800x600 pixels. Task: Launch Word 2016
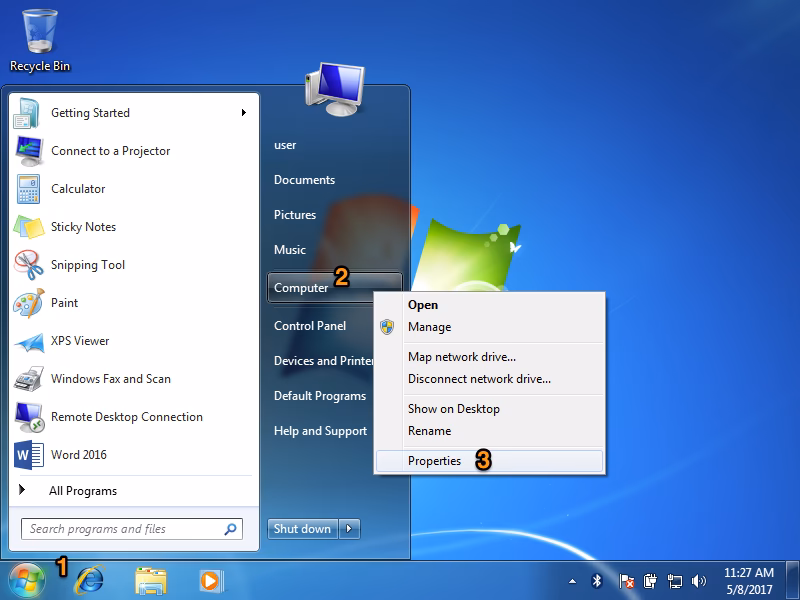pos(78,455)
